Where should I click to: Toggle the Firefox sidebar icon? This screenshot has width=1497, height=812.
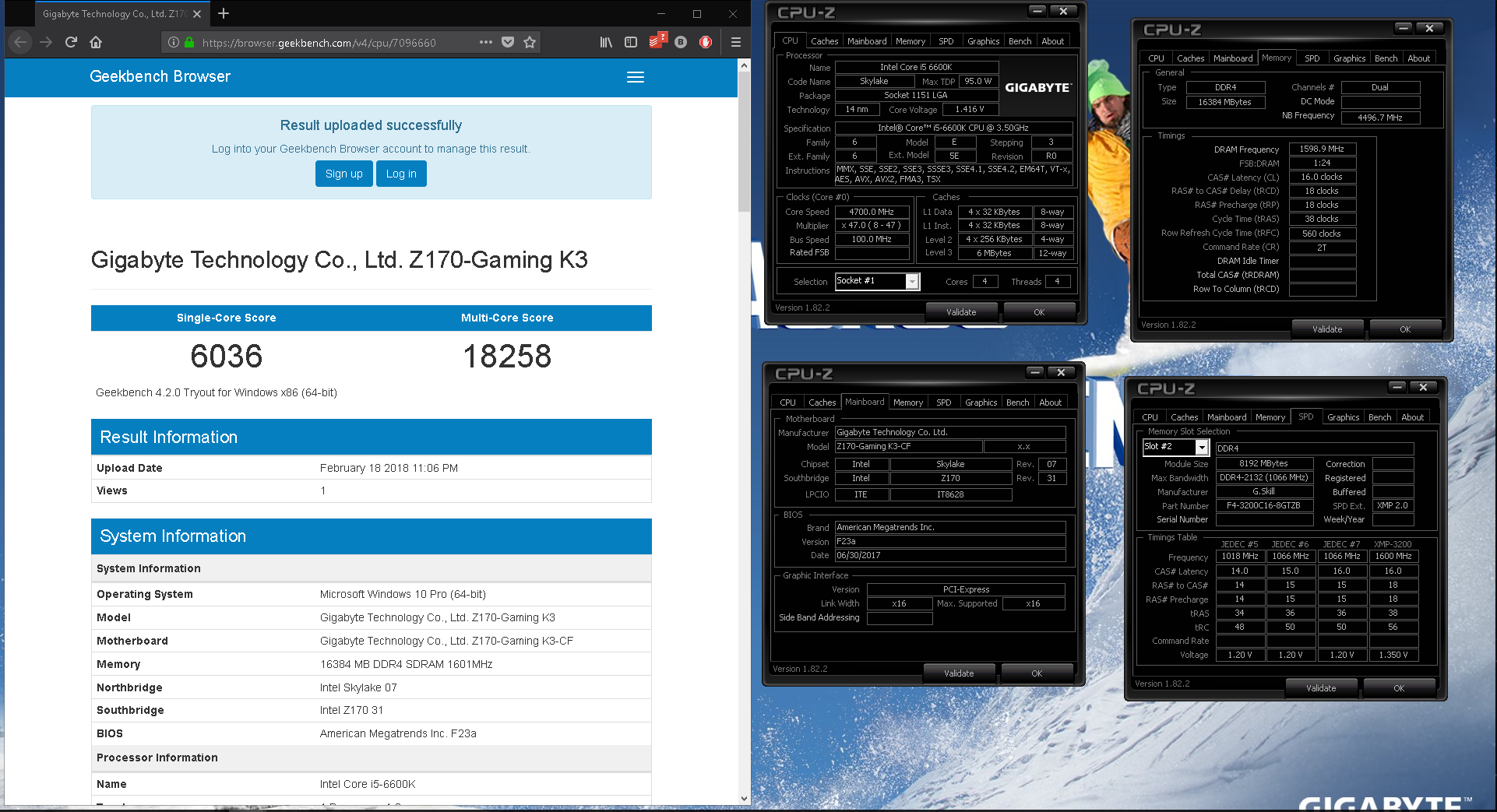click(631, 42)
